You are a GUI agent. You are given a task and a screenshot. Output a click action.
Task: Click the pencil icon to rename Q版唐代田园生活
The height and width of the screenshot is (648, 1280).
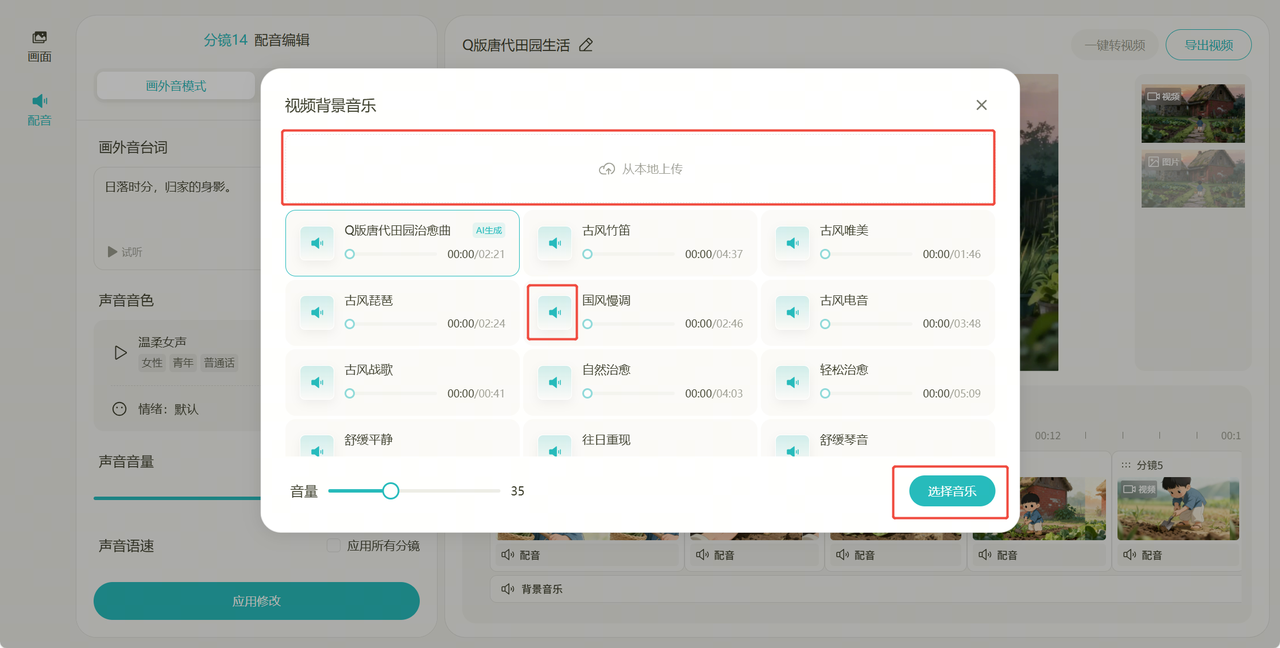(x=586, y=45)
